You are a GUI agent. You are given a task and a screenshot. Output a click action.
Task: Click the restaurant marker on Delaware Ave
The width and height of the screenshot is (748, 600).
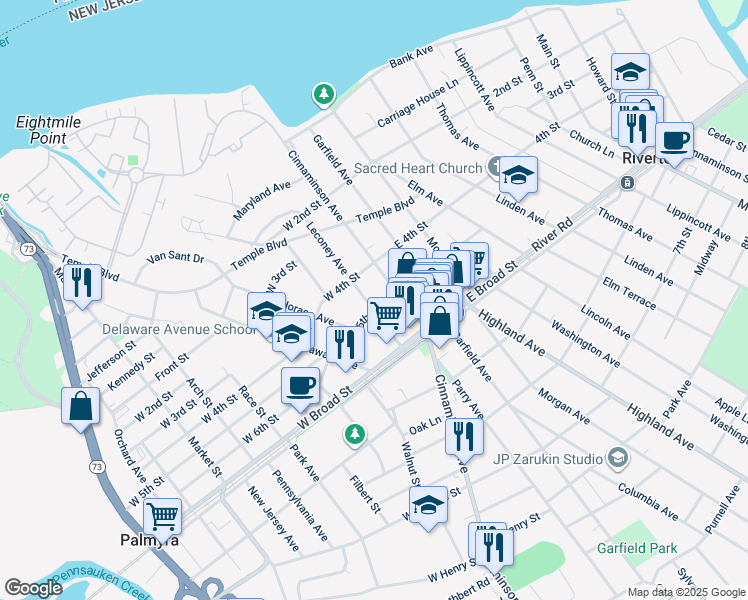[345, 347]
